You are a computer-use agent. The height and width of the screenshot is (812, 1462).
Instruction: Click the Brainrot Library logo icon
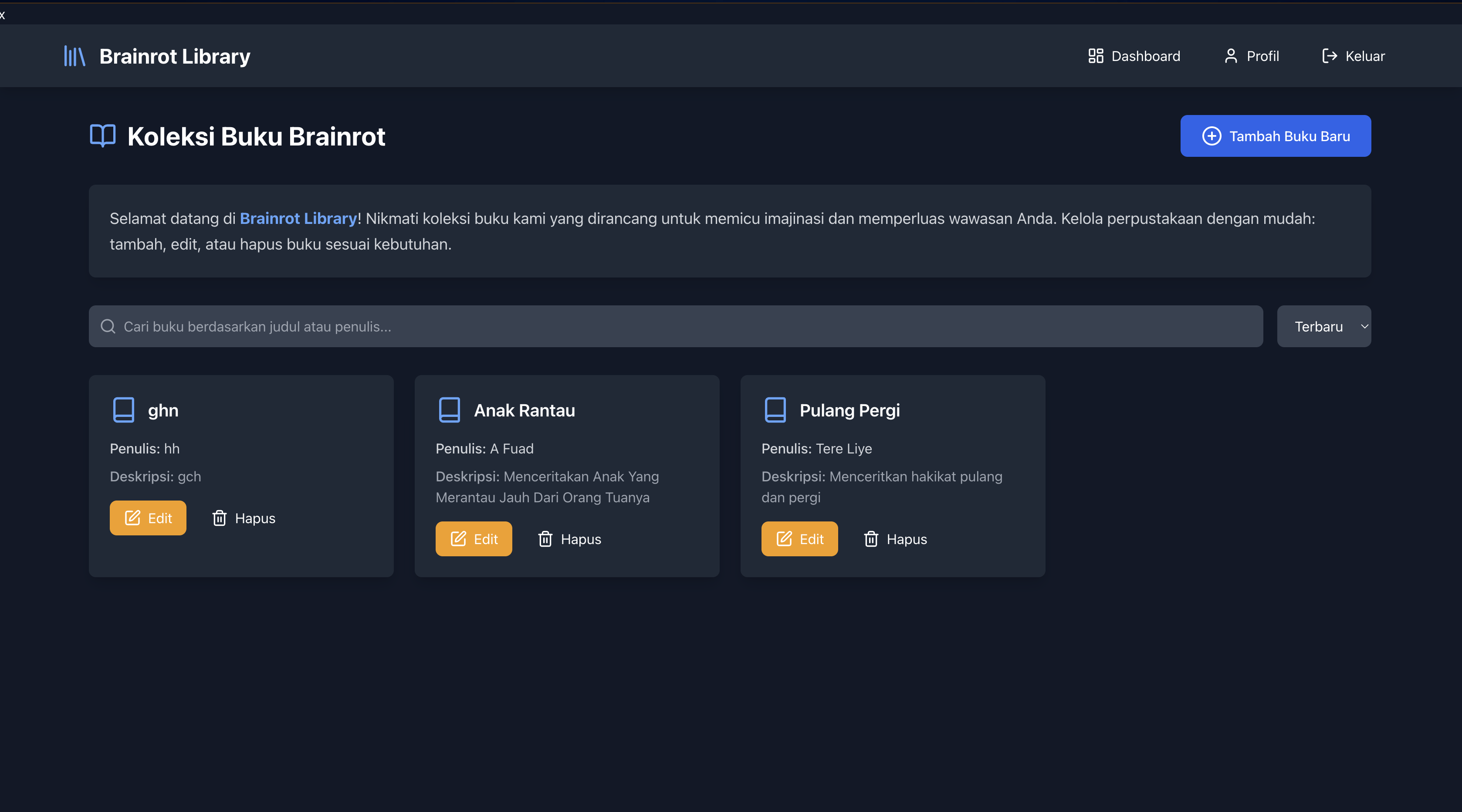pyautogui.click(x=74, y=56)
